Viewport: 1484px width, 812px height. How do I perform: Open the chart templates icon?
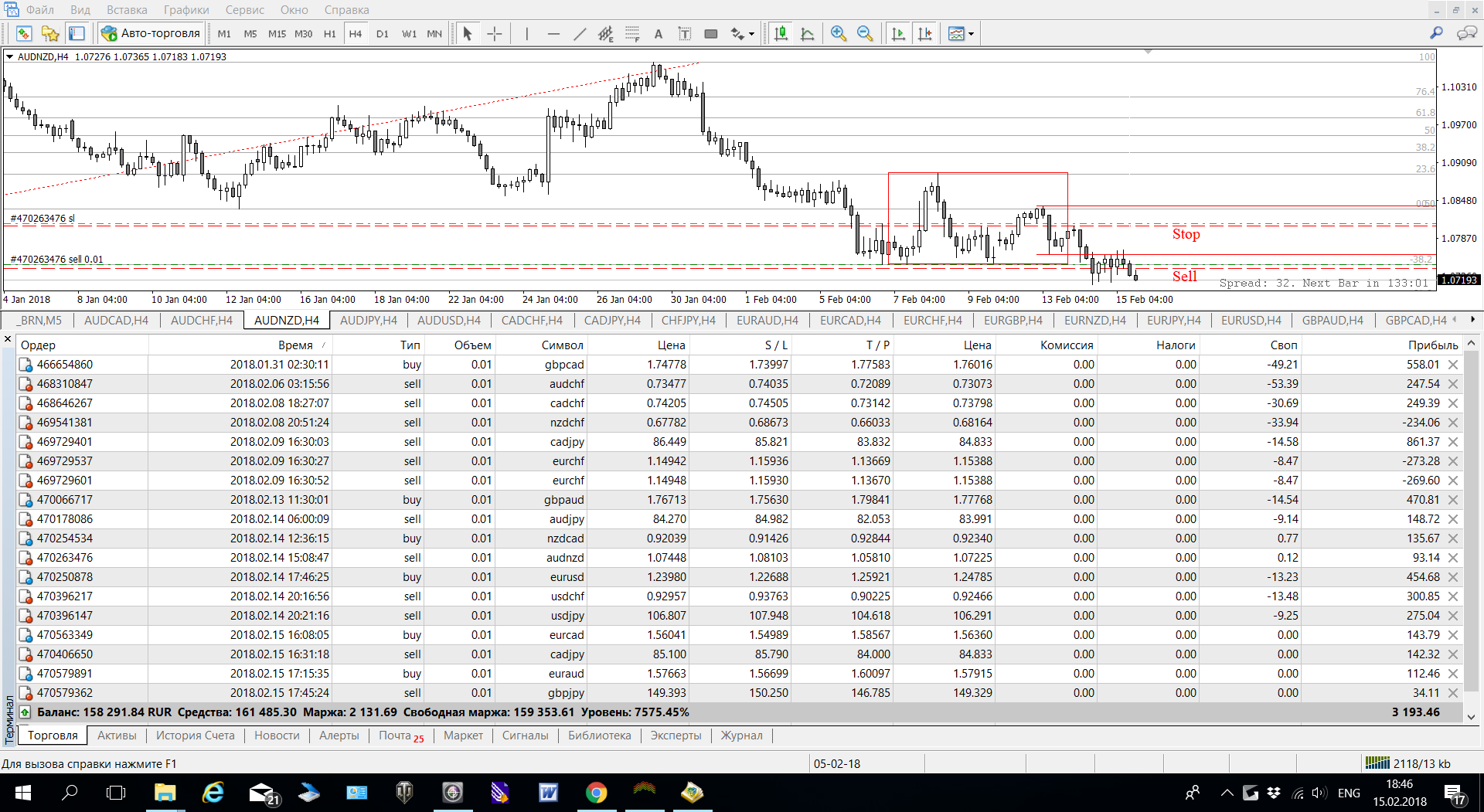point(956,33)
